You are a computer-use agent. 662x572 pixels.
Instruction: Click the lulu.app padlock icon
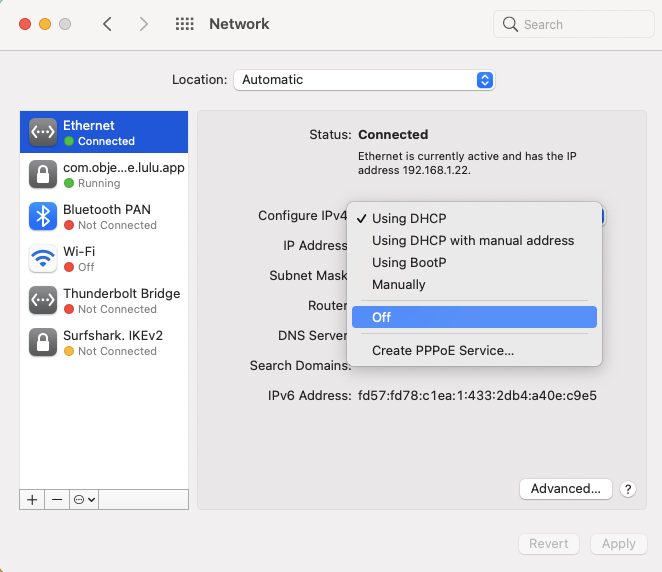click(43, 174)
